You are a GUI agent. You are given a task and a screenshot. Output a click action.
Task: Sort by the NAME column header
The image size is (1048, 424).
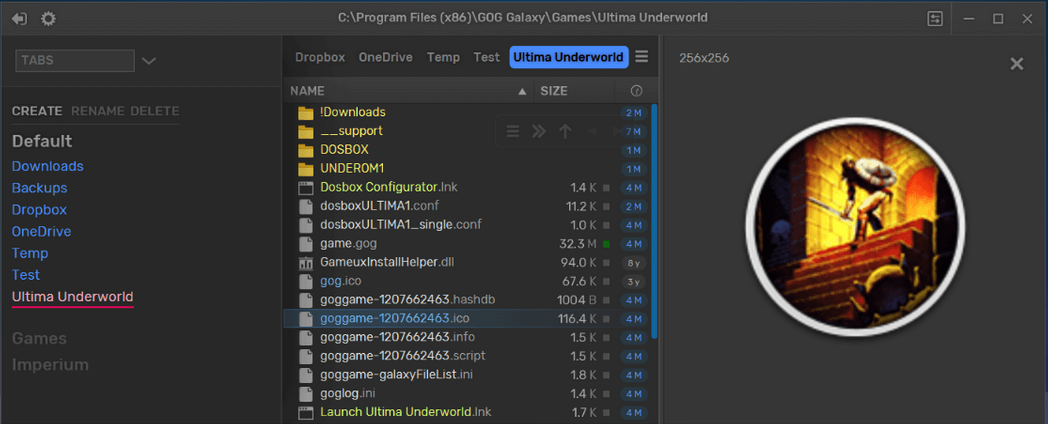tap(307, 90)
